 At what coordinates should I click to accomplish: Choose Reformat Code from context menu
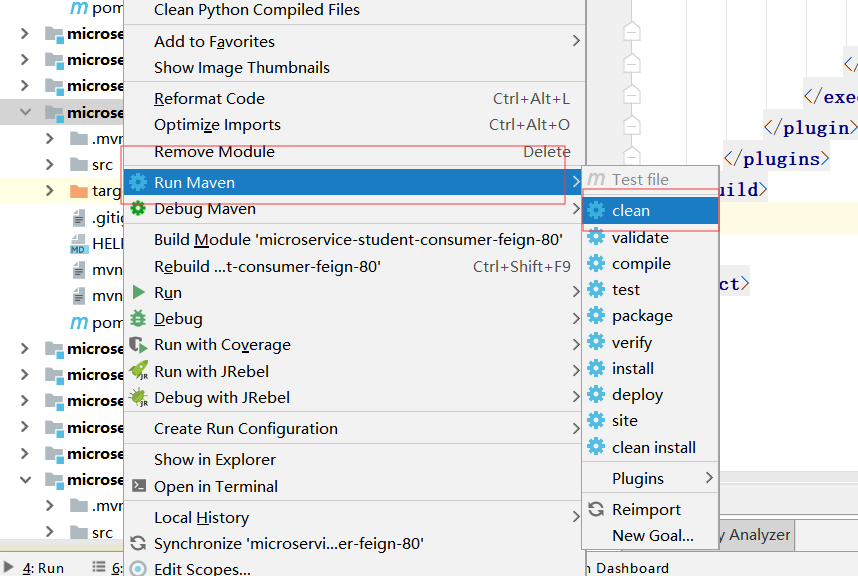point(354,98)
